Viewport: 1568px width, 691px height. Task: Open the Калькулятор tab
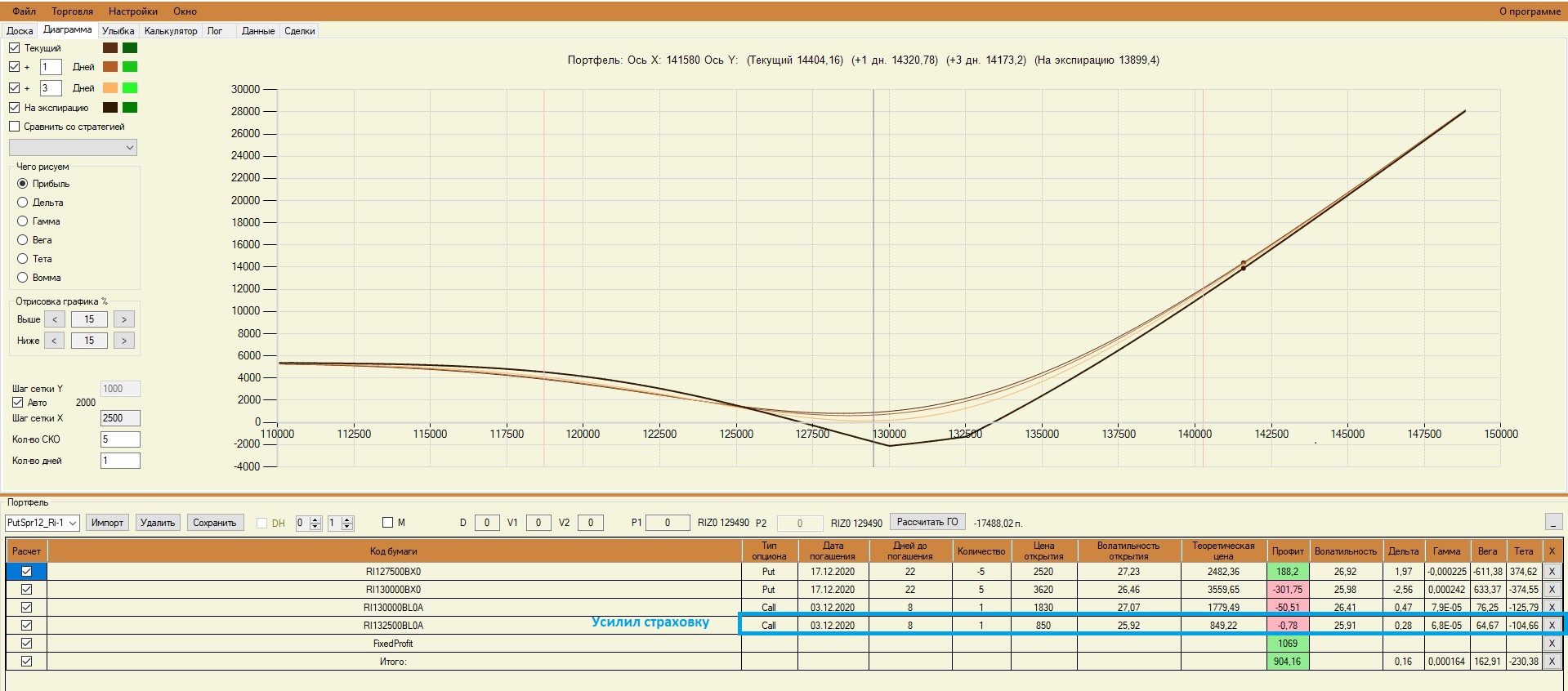[x=171, y=31]
